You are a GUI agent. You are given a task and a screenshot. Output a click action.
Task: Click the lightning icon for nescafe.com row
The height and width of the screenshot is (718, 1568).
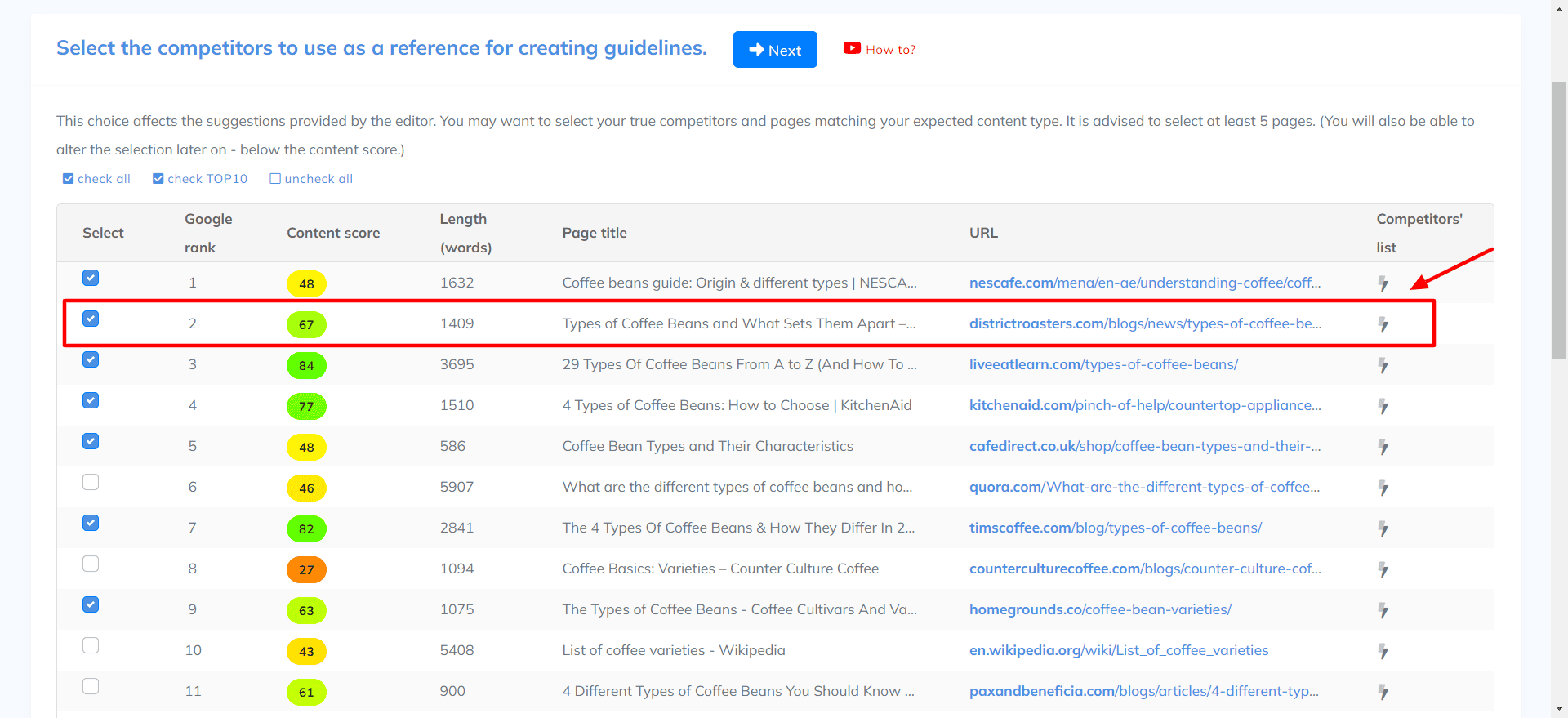click(1383, 283)
